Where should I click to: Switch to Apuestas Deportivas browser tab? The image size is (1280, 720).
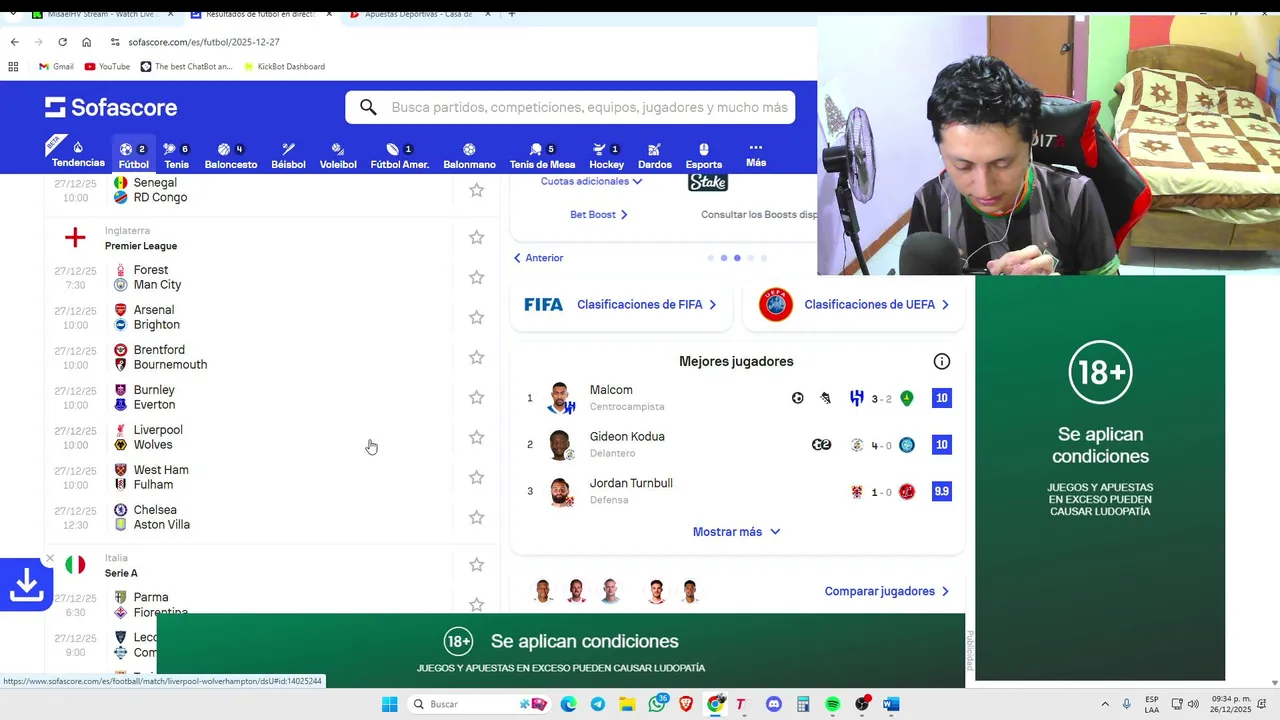coord(420,14)
